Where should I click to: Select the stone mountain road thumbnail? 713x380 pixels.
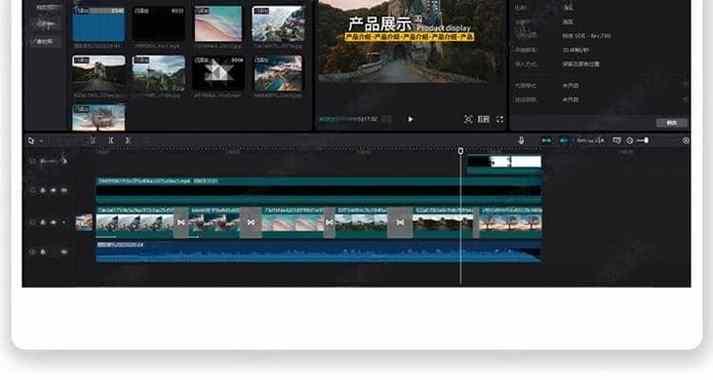[x=99, y=74]
